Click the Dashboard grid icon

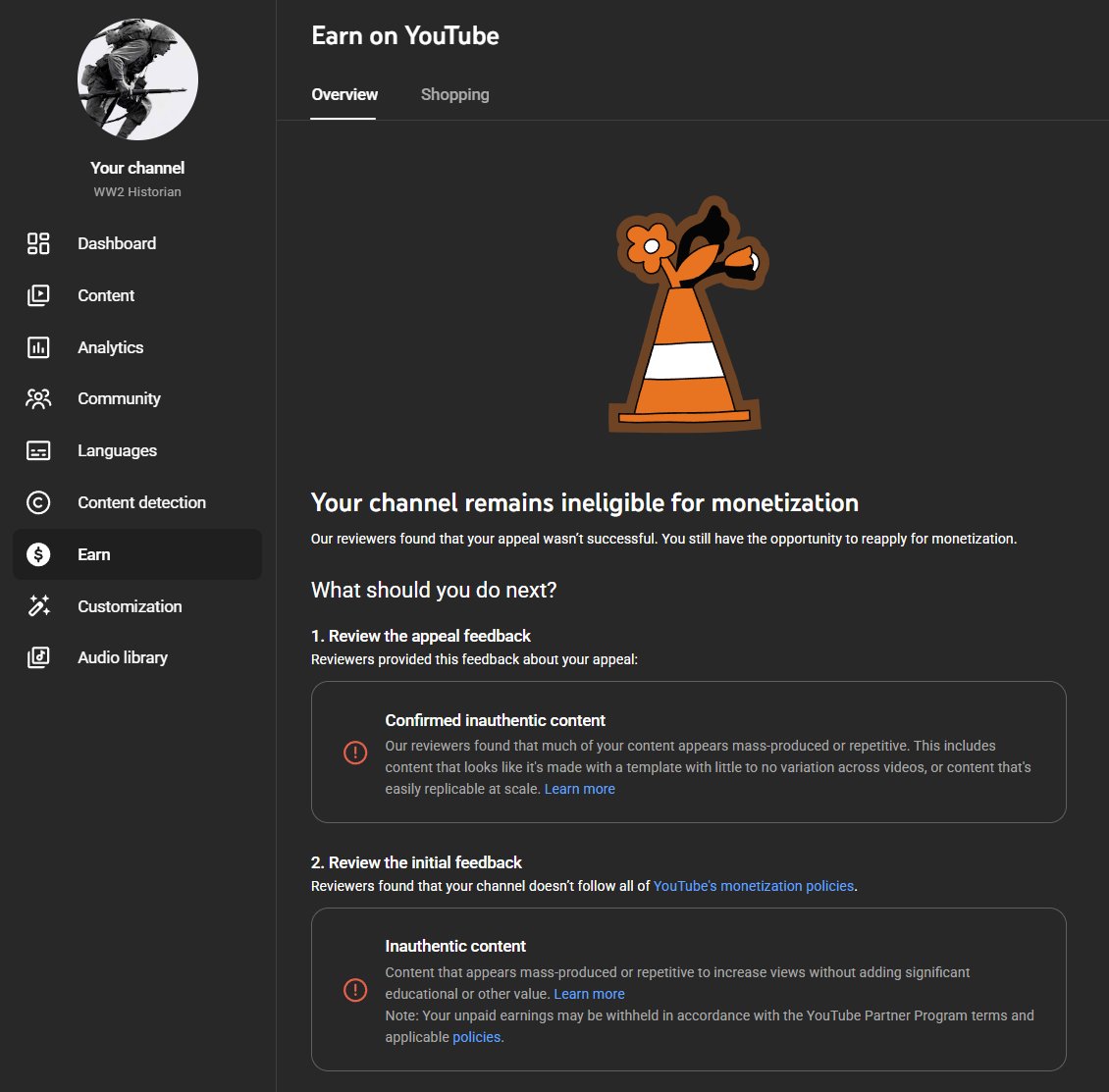[38, 243]
